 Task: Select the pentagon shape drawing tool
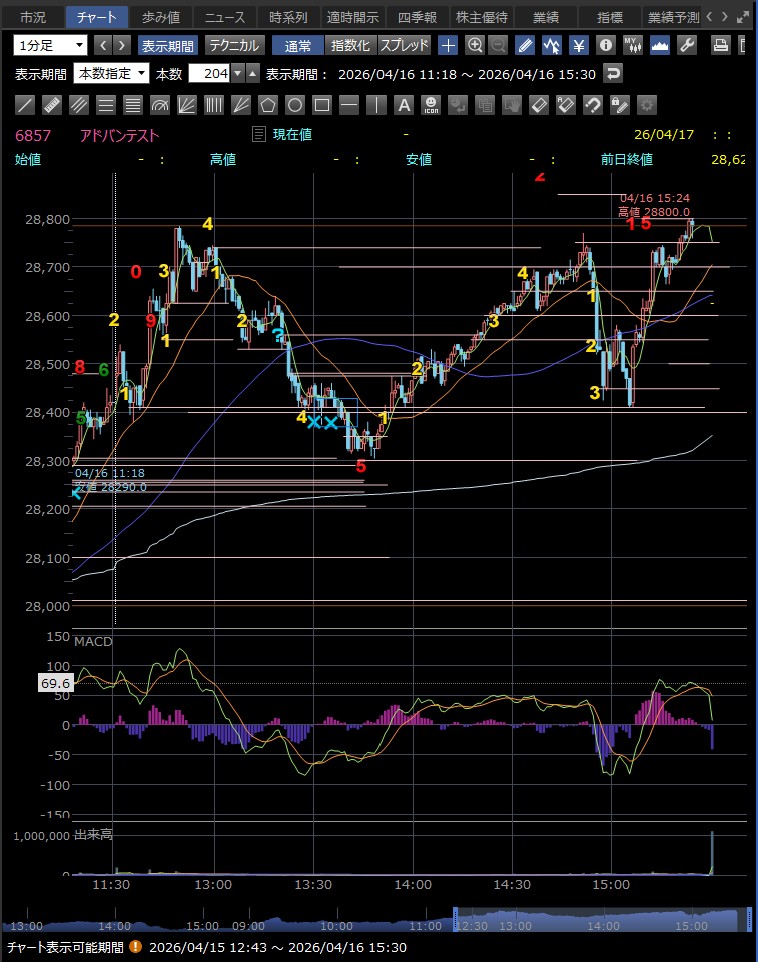(267, 105)
